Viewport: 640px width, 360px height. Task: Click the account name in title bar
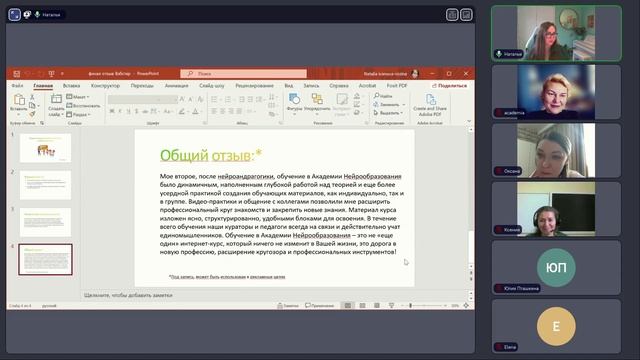[x=385, y=74]
